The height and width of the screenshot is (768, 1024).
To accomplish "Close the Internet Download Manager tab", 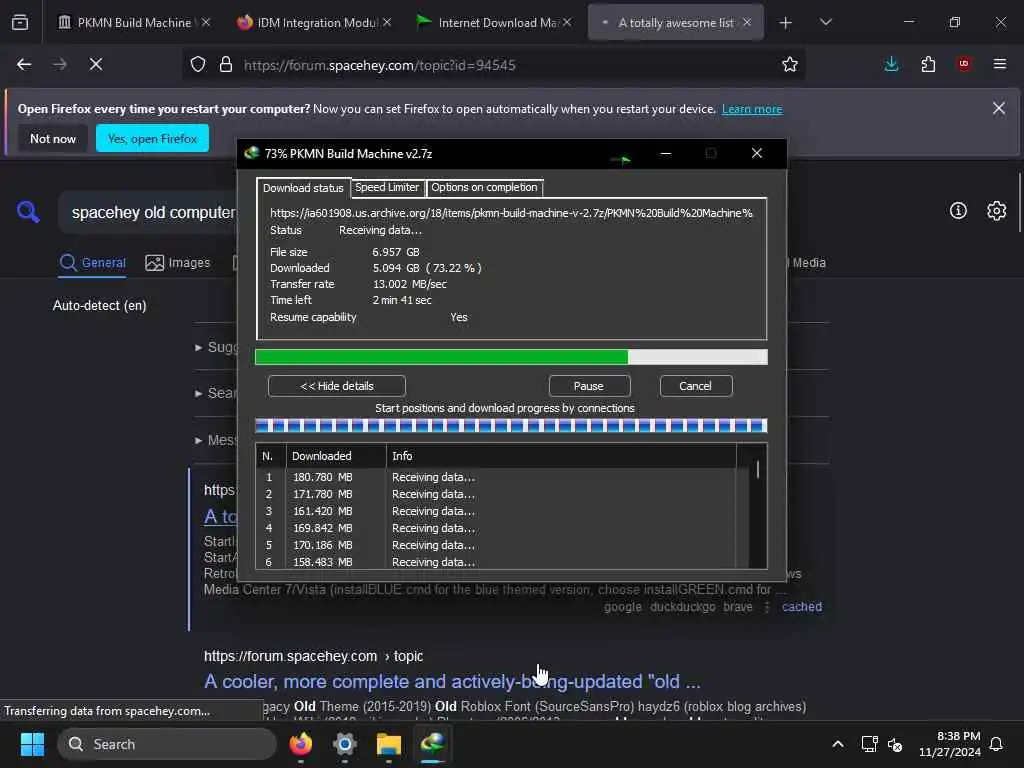I will point(567,22).
